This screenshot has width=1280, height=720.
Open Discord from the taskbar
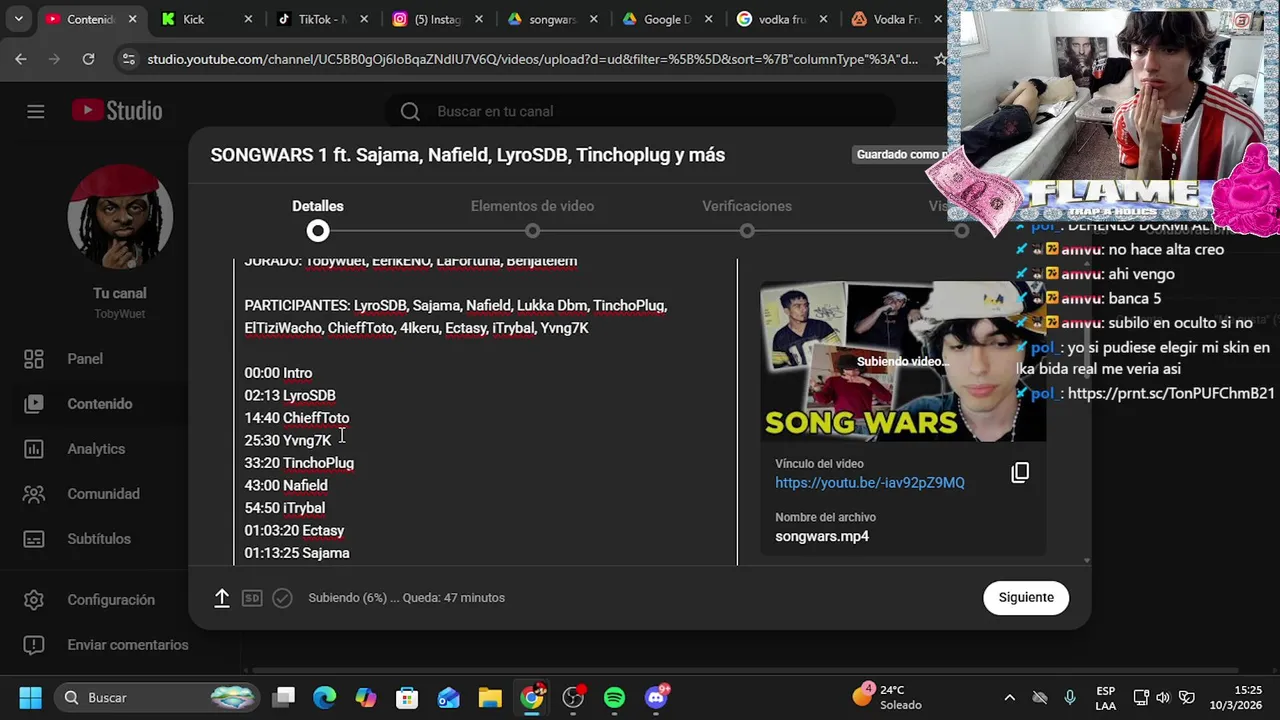point(656,697)
